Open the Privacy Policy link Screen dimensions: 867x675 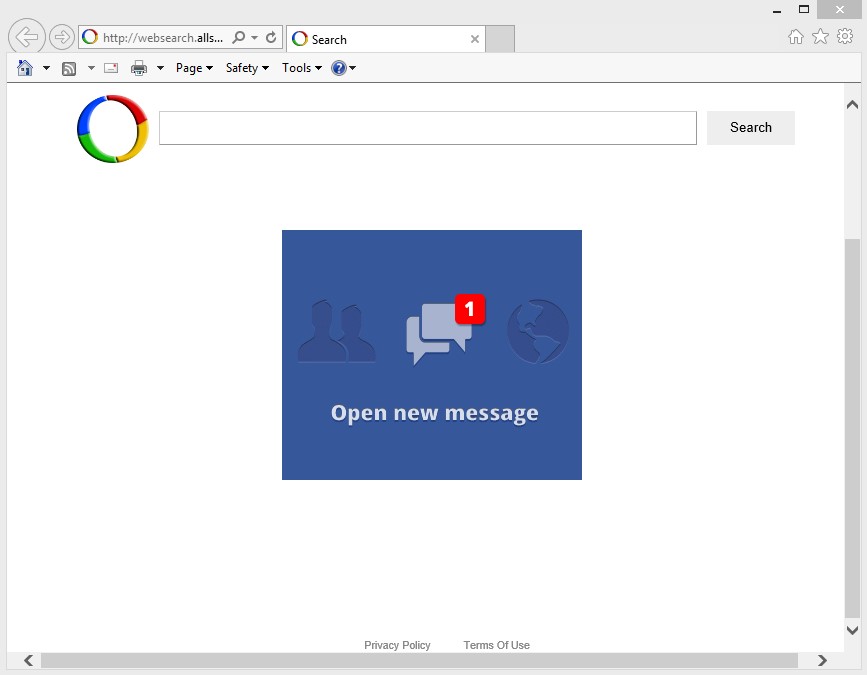[x=397, y=645]
